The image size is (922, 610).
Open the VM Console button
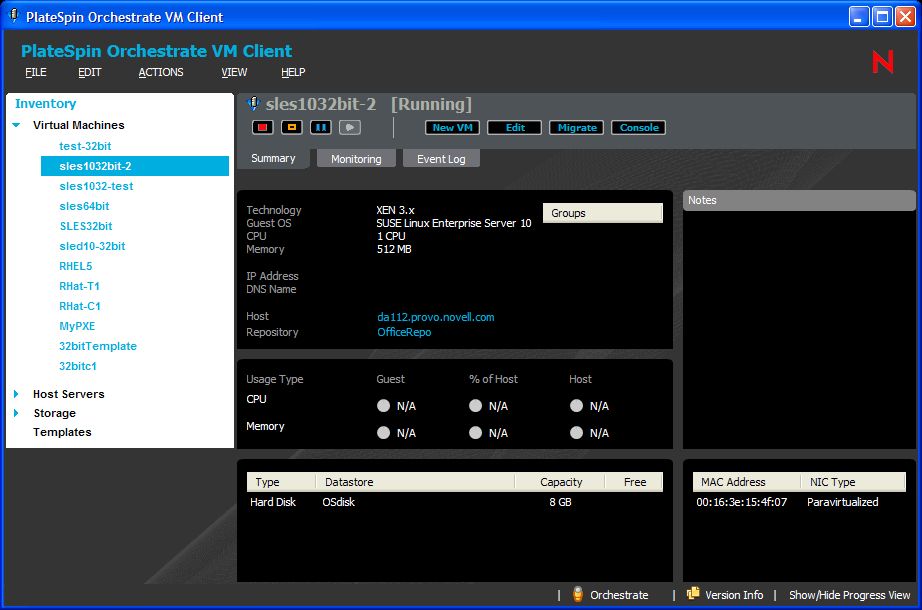[639, 128]
